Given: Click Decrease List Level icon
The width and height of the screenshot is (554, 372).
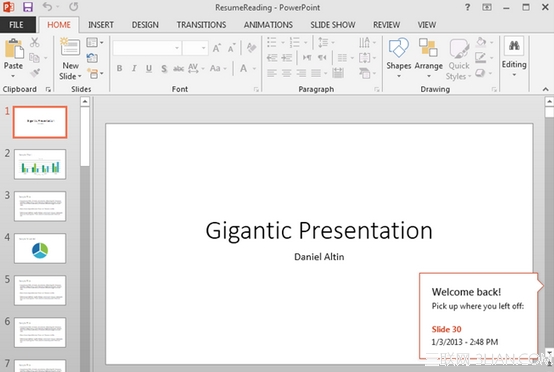Looking at the screenshot, I should coord(272,58).
